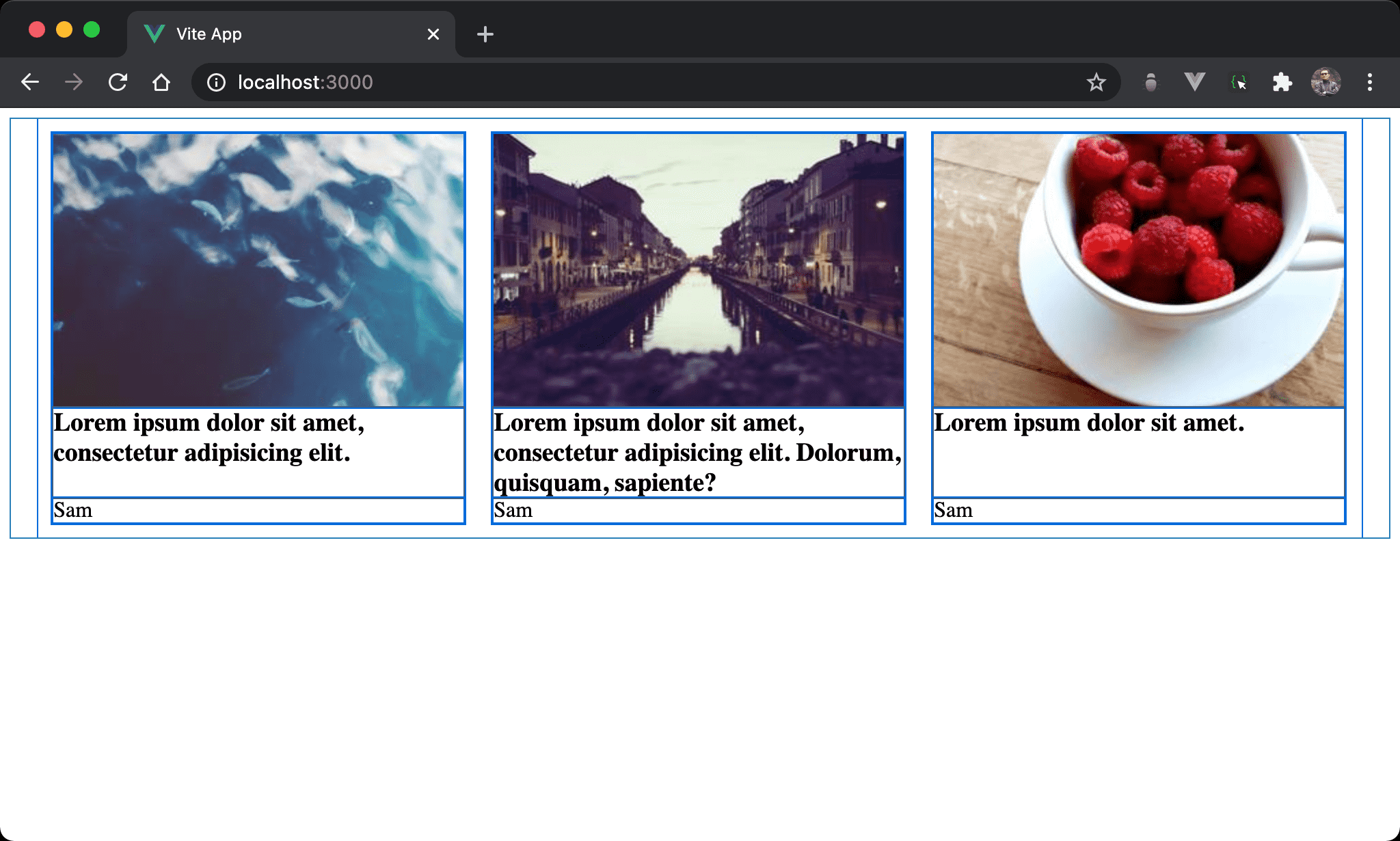Click the ocean fish photo
Screen dimensions: 1400x841
258,270
